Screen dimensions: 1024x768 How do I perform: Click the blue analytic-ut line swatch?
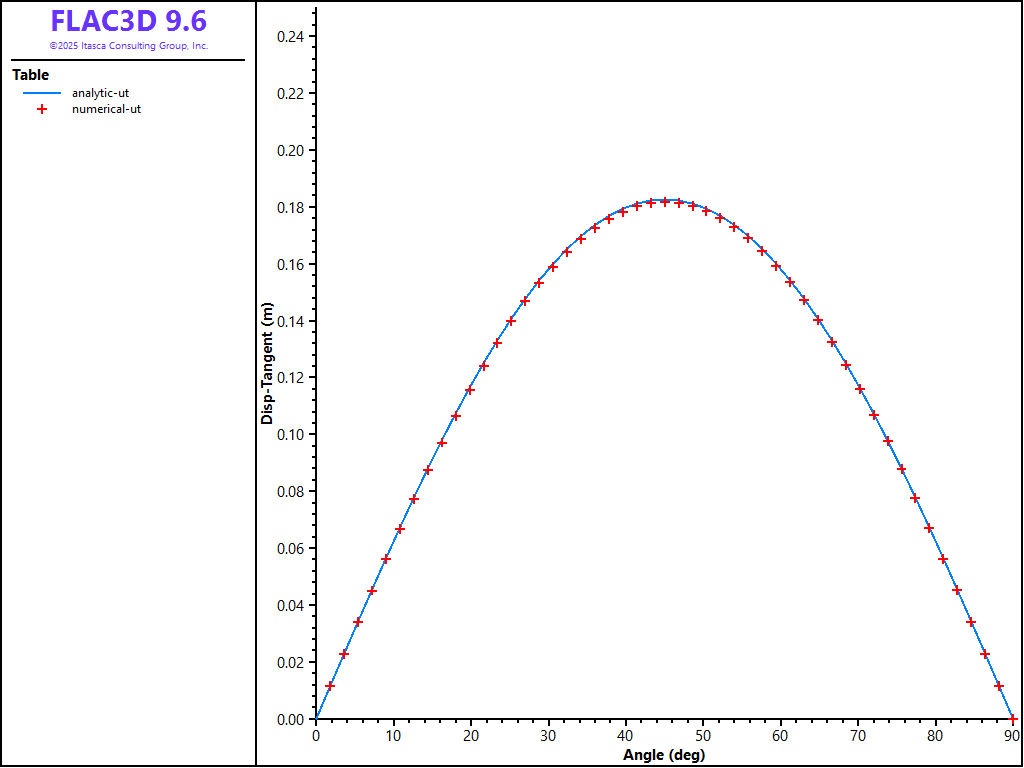pos(42,93)
